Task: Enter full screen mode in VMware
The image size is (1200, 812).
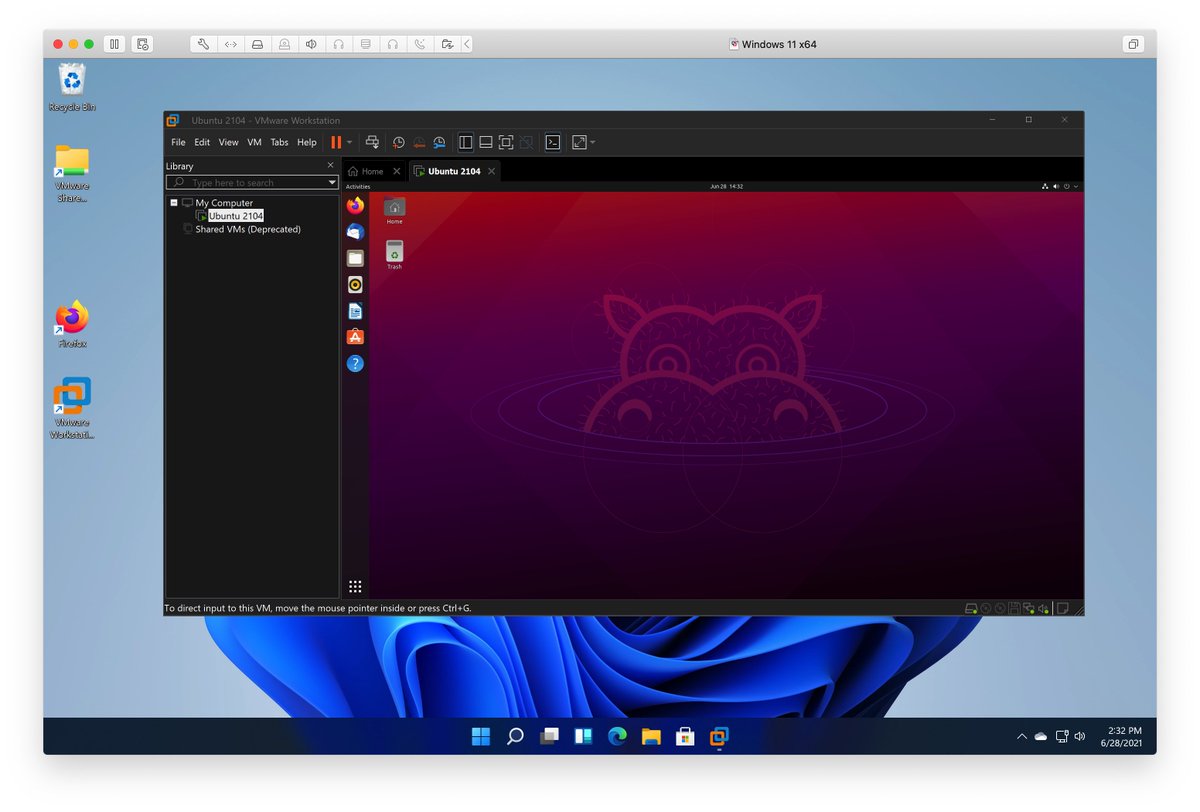Action: 506,143
